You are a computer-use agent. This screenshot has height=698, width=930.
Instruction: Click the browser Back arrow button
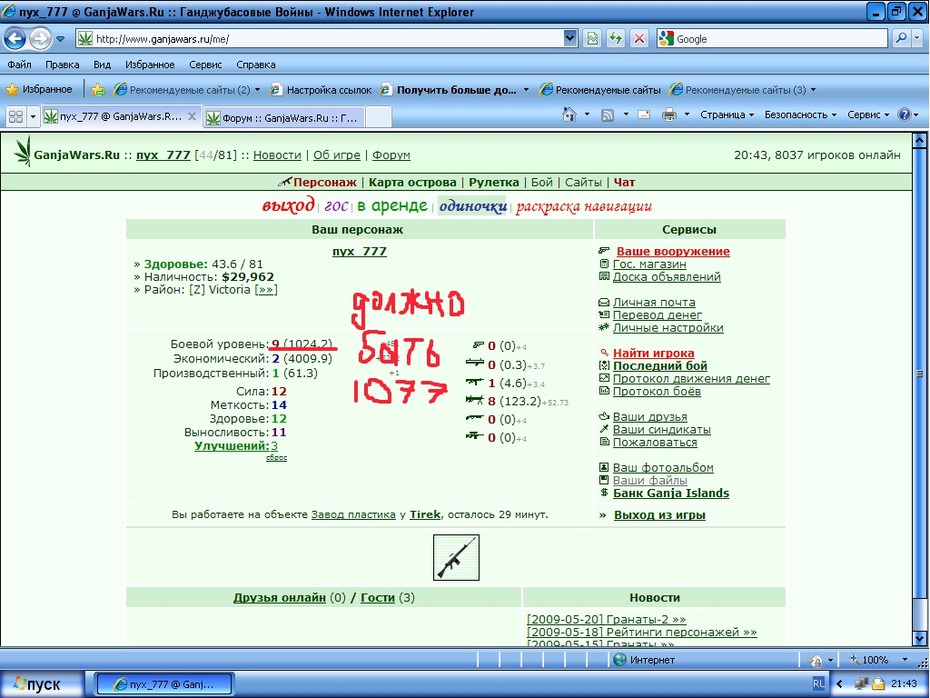pyautogui.click(x=15, y=39)
